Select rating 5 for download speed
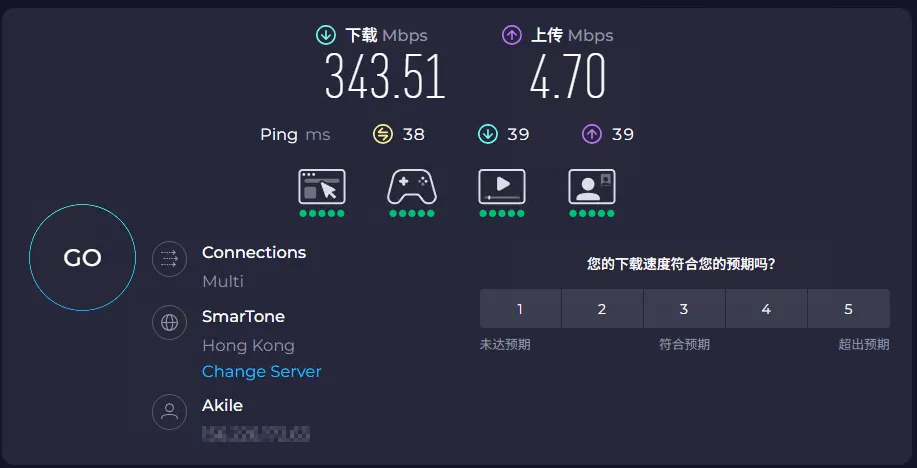Screen dimensions: 917x468 coord(848,309)
